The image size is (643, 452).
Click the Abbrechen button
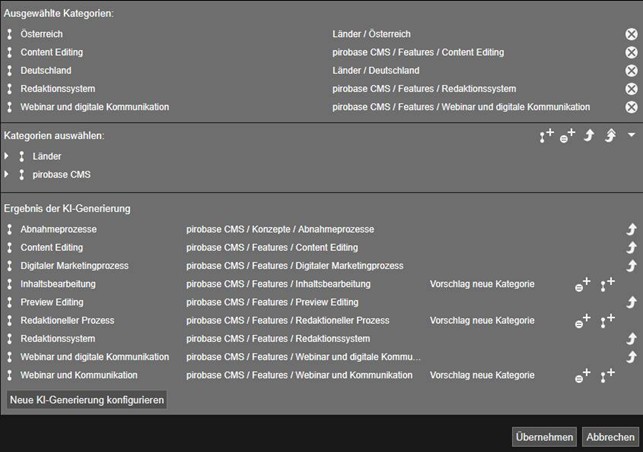(x=610, y=437)
